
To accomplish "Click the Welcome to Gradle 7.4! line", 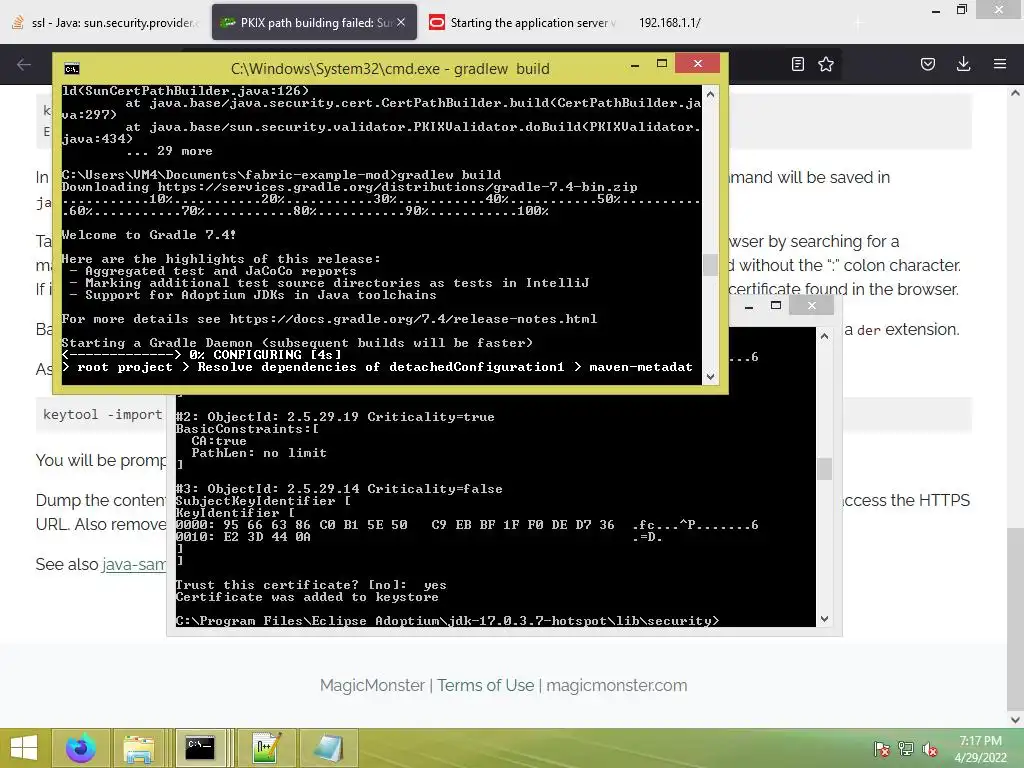I will point(148,235).
